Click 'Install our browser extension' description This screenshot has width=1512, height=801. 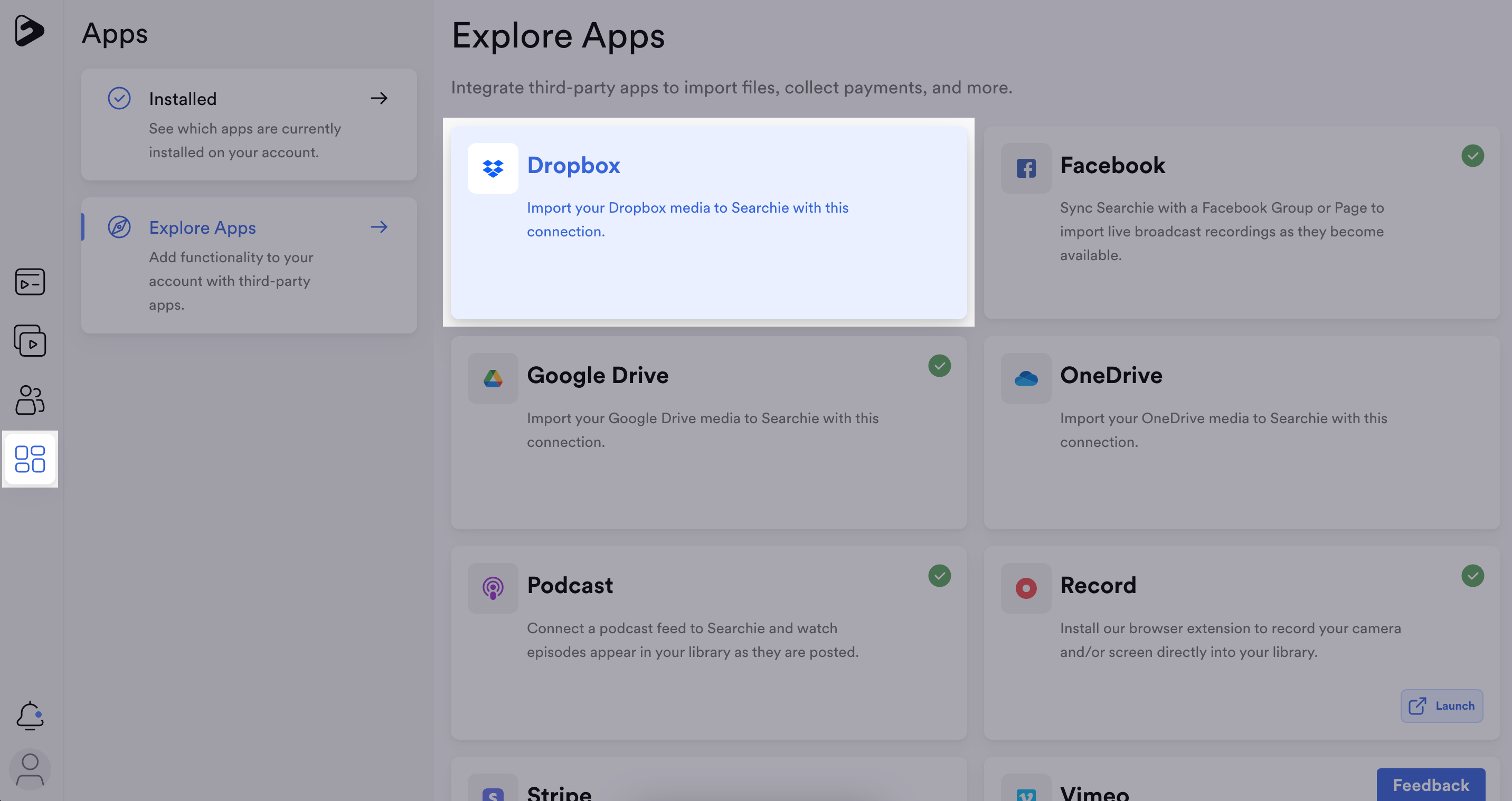tap(1230, 640)
